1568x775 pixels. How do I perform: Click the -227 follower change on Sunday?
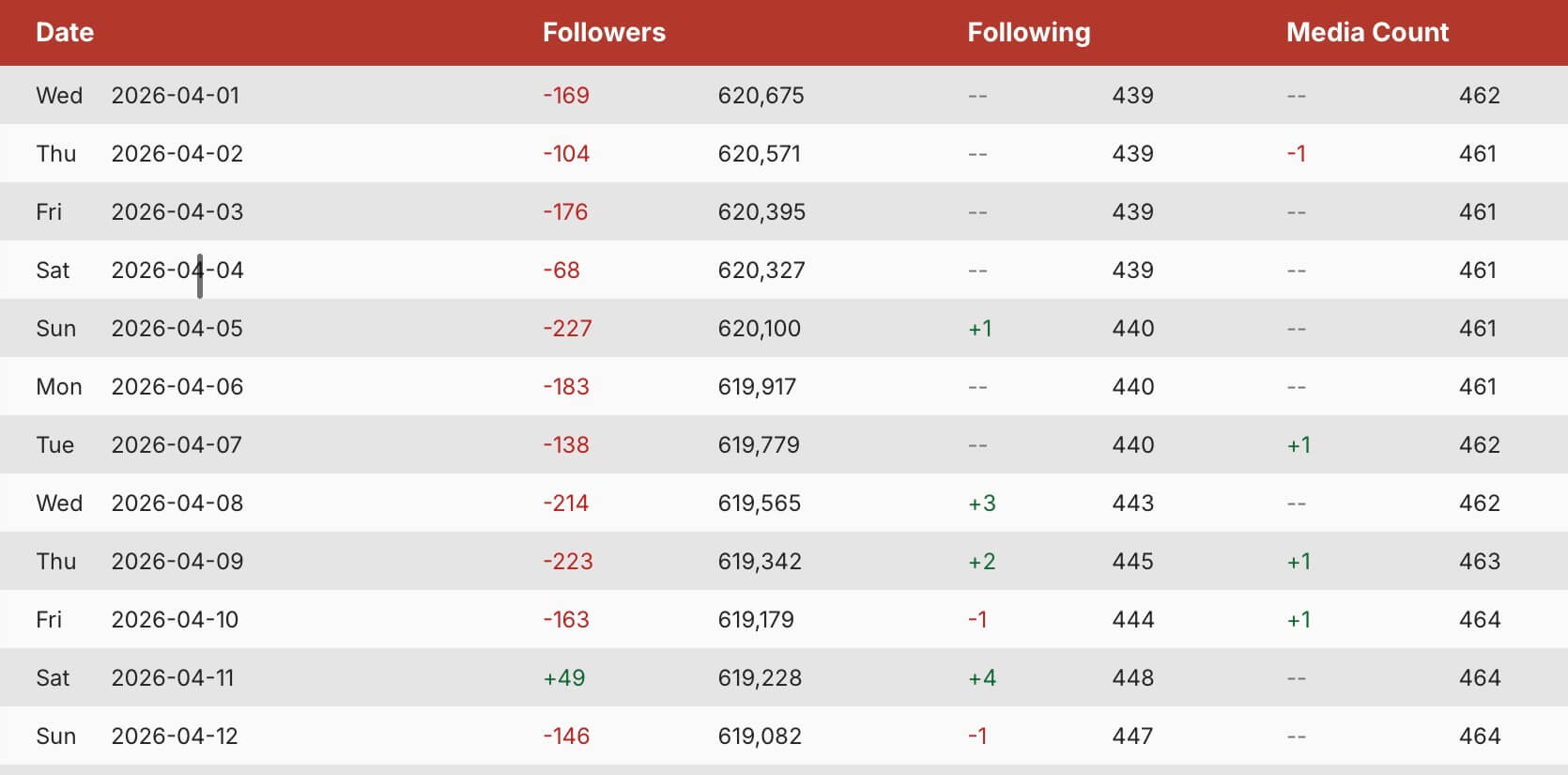coord(567,329)
